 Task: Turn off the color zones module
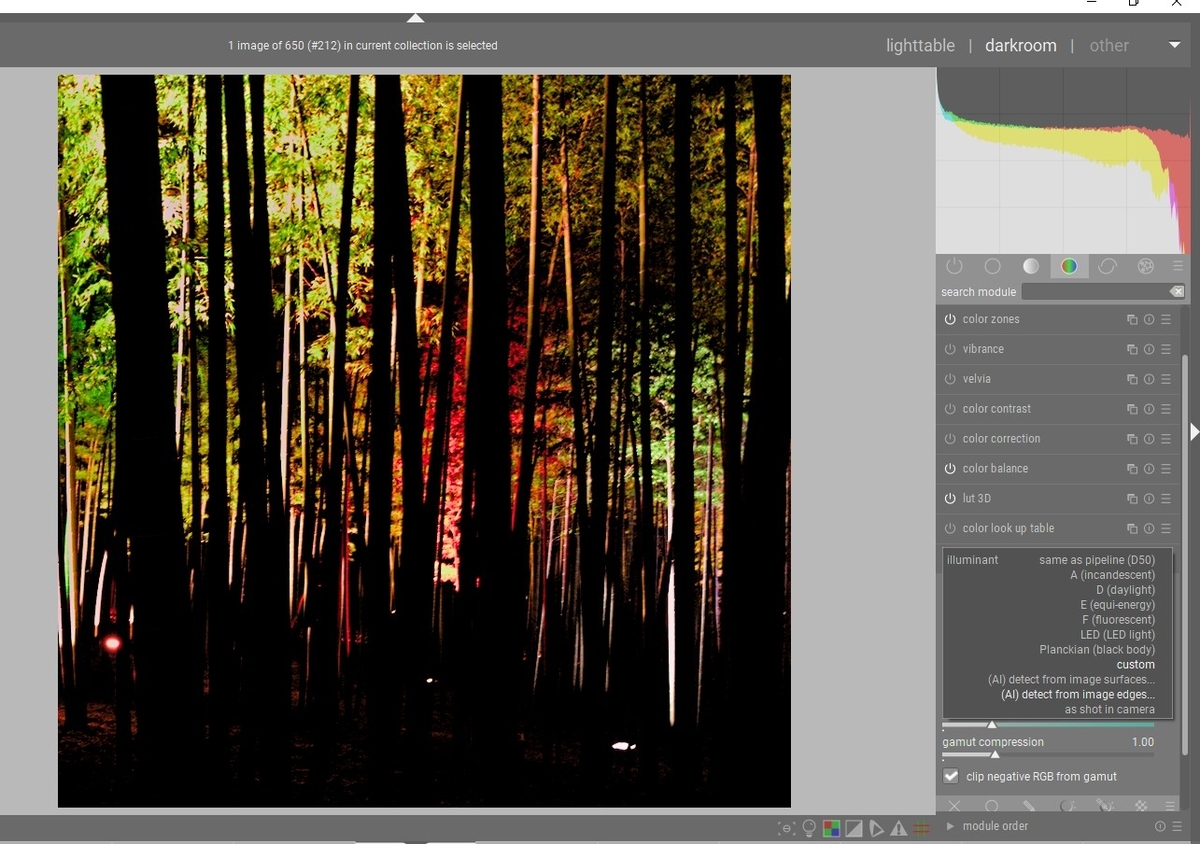coord(950,319)
